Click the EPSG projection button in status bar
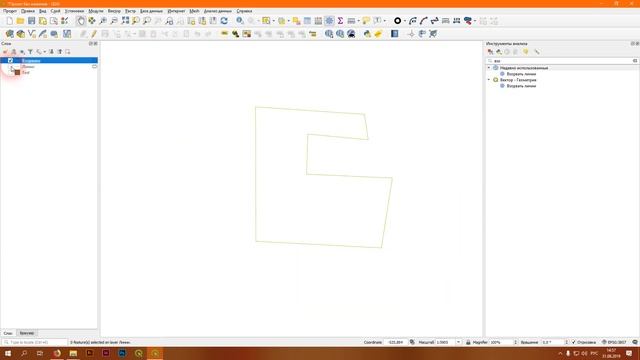The width and height of the screenshot is (640, 360). [x=613, y=342]
